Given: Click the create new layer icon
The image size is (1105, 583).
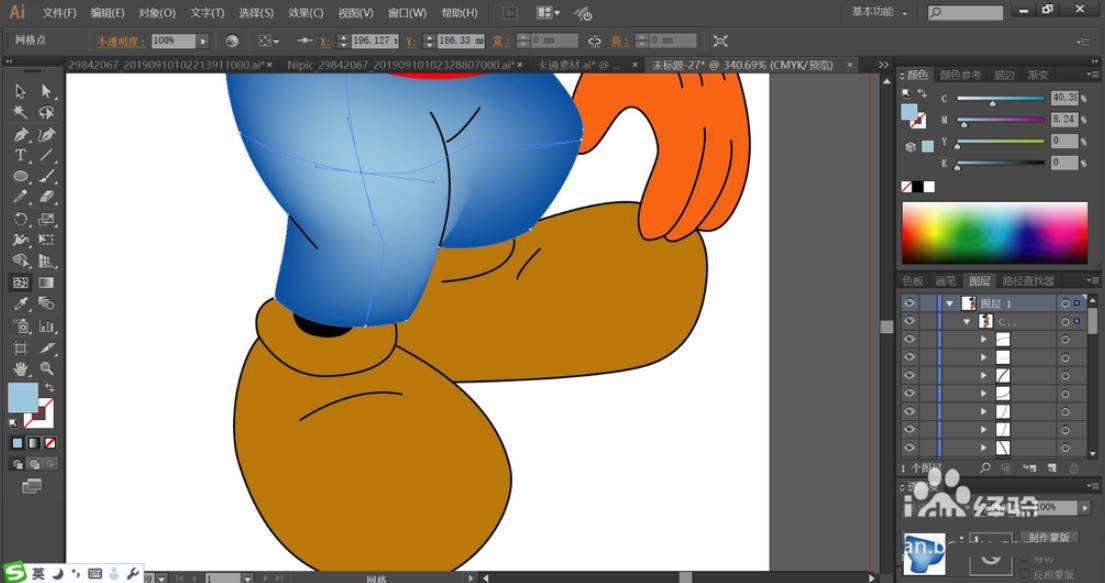Looking at the screenshot, I should [1051, 467].
